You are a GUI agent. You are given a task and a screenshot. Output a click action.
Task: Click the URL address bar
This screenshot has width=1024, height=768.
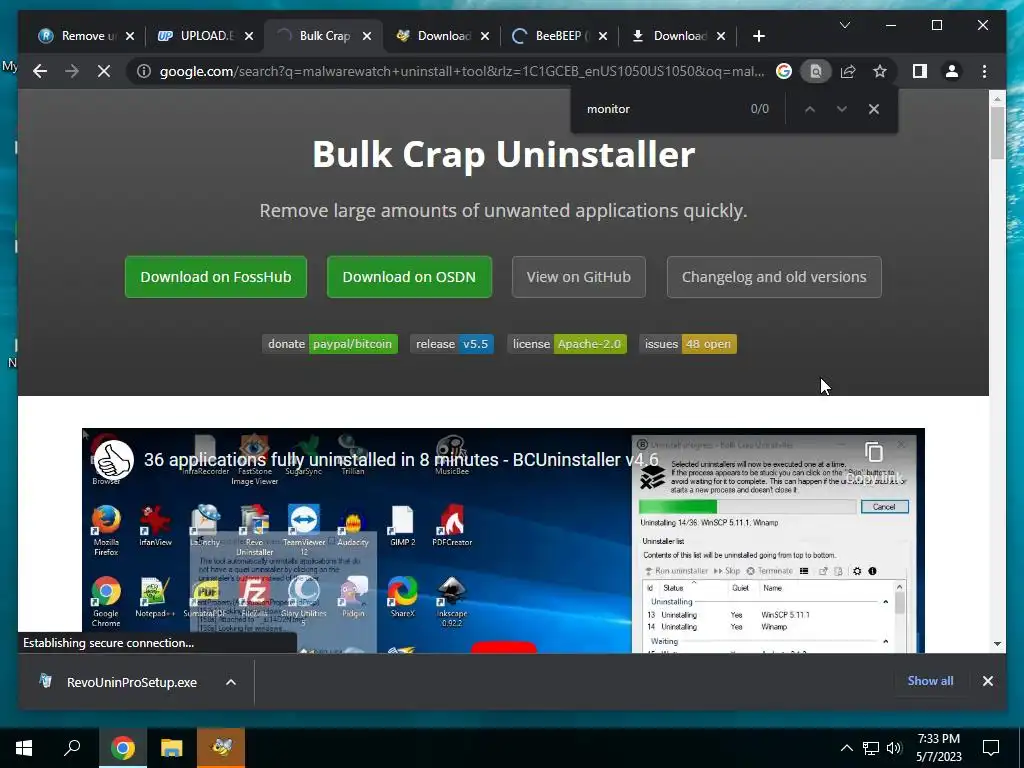tap(461, 71)
